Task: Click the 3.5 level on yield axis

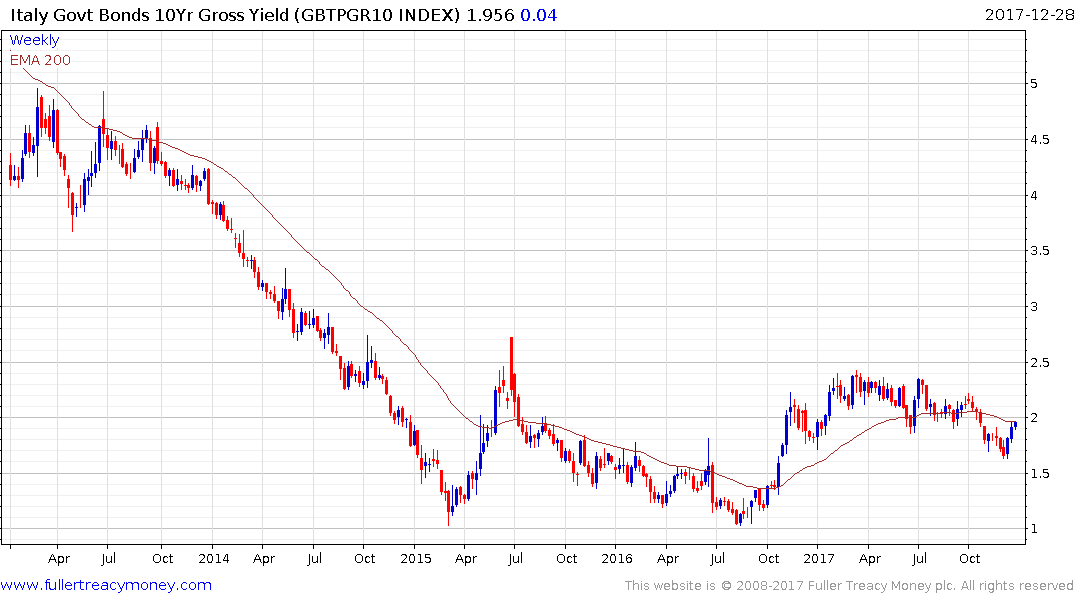Action: coord(1039,251)
